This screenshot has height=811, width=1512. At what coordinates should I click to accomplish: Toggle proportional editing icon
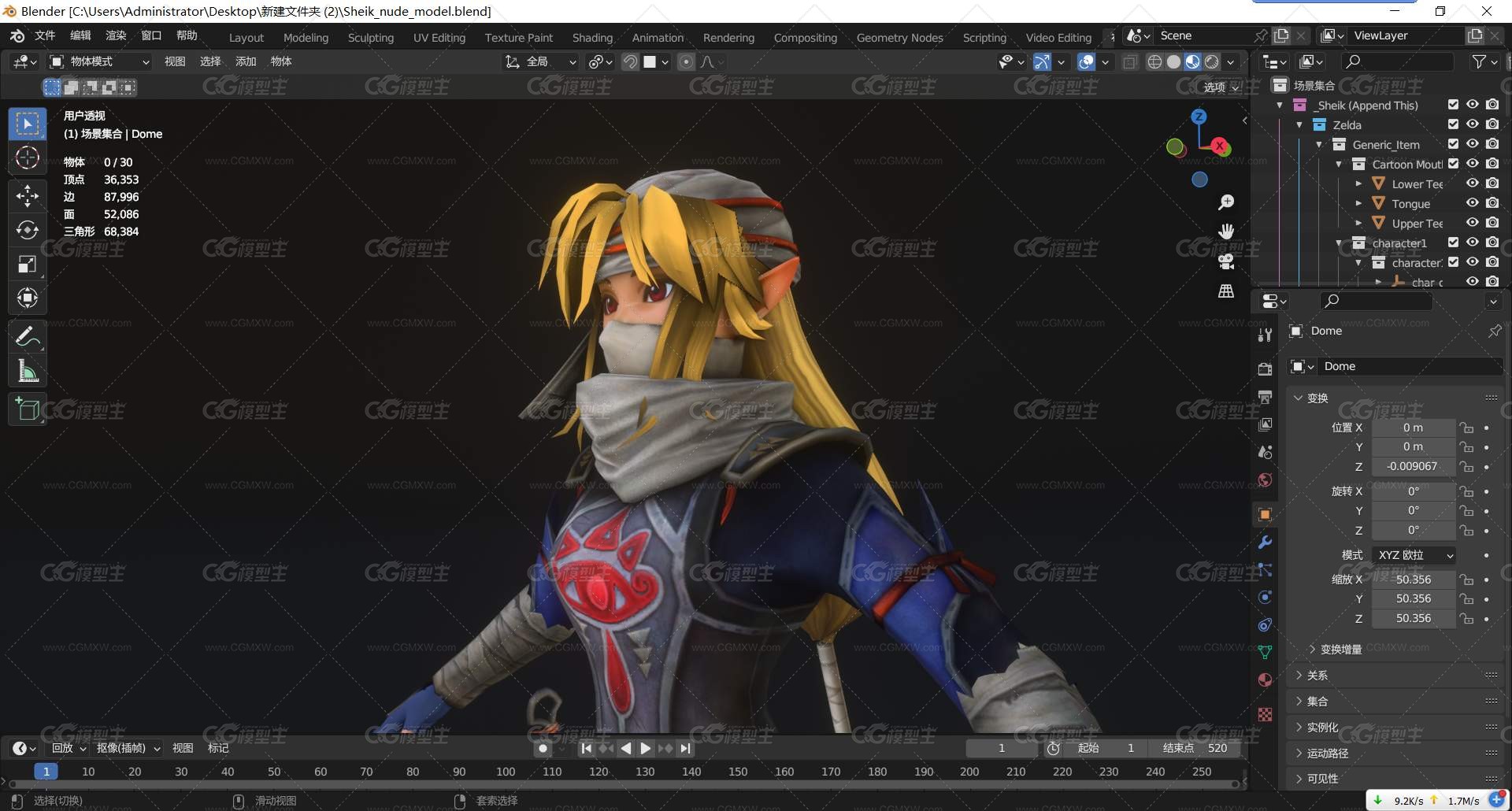point(686,61)
